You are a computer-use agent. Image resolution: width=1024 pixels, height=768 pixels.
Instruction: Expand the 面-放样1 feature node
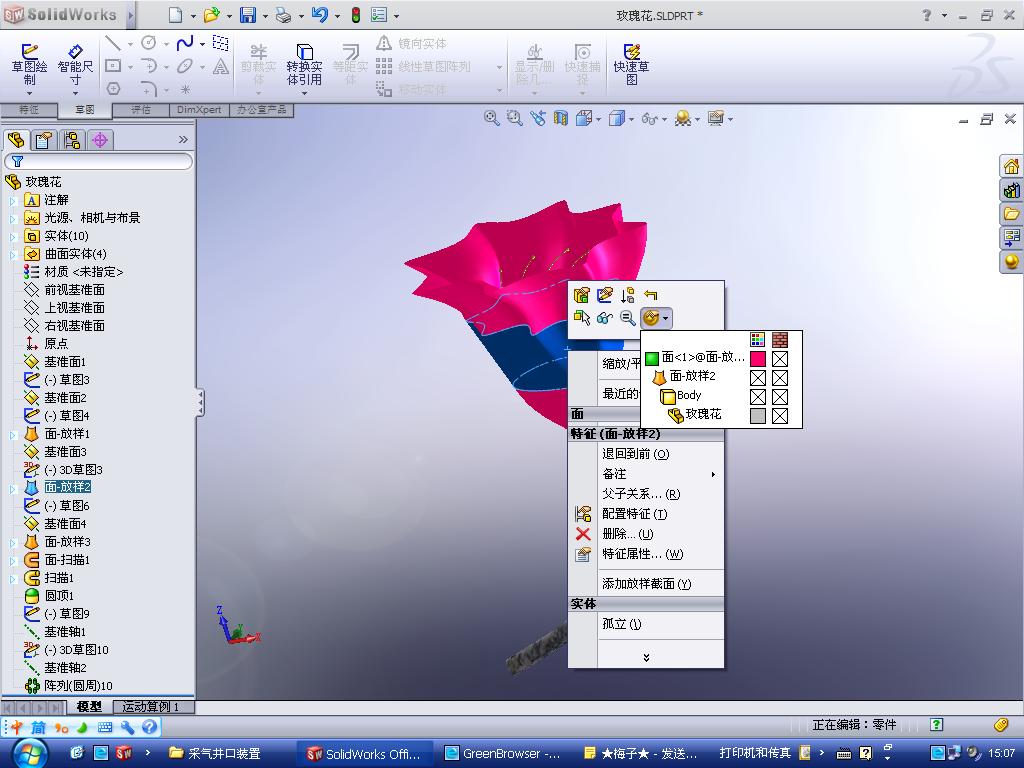[x=12, y=434]
